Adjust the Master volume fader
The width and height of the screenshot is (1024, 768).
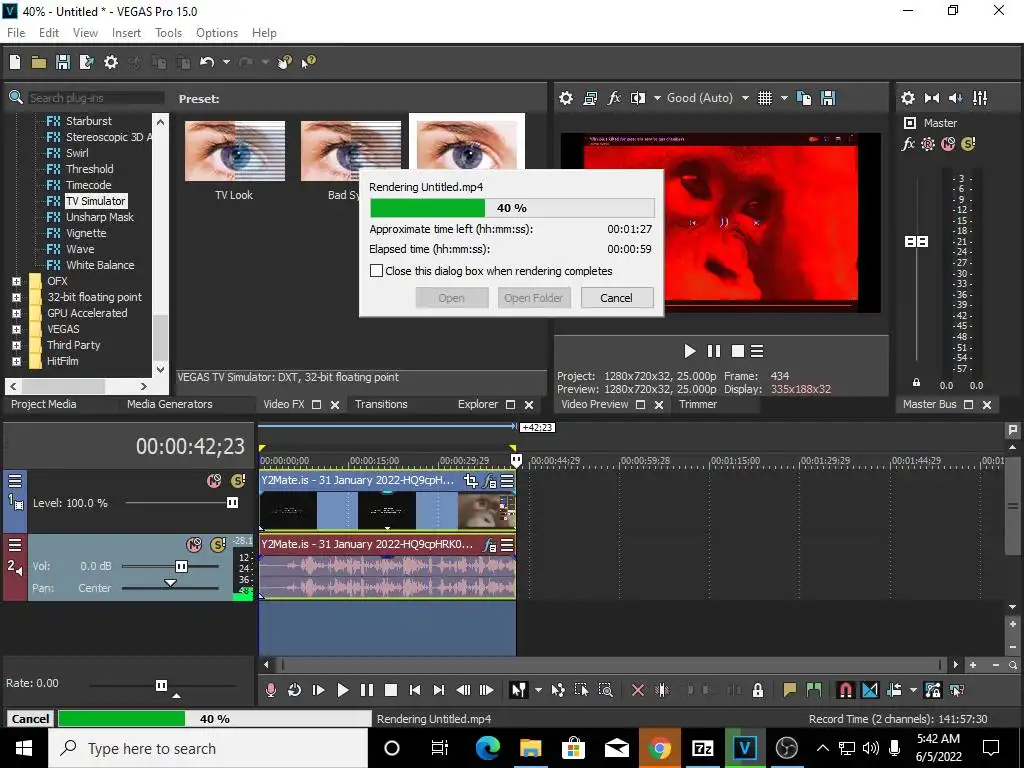[916, 242]
